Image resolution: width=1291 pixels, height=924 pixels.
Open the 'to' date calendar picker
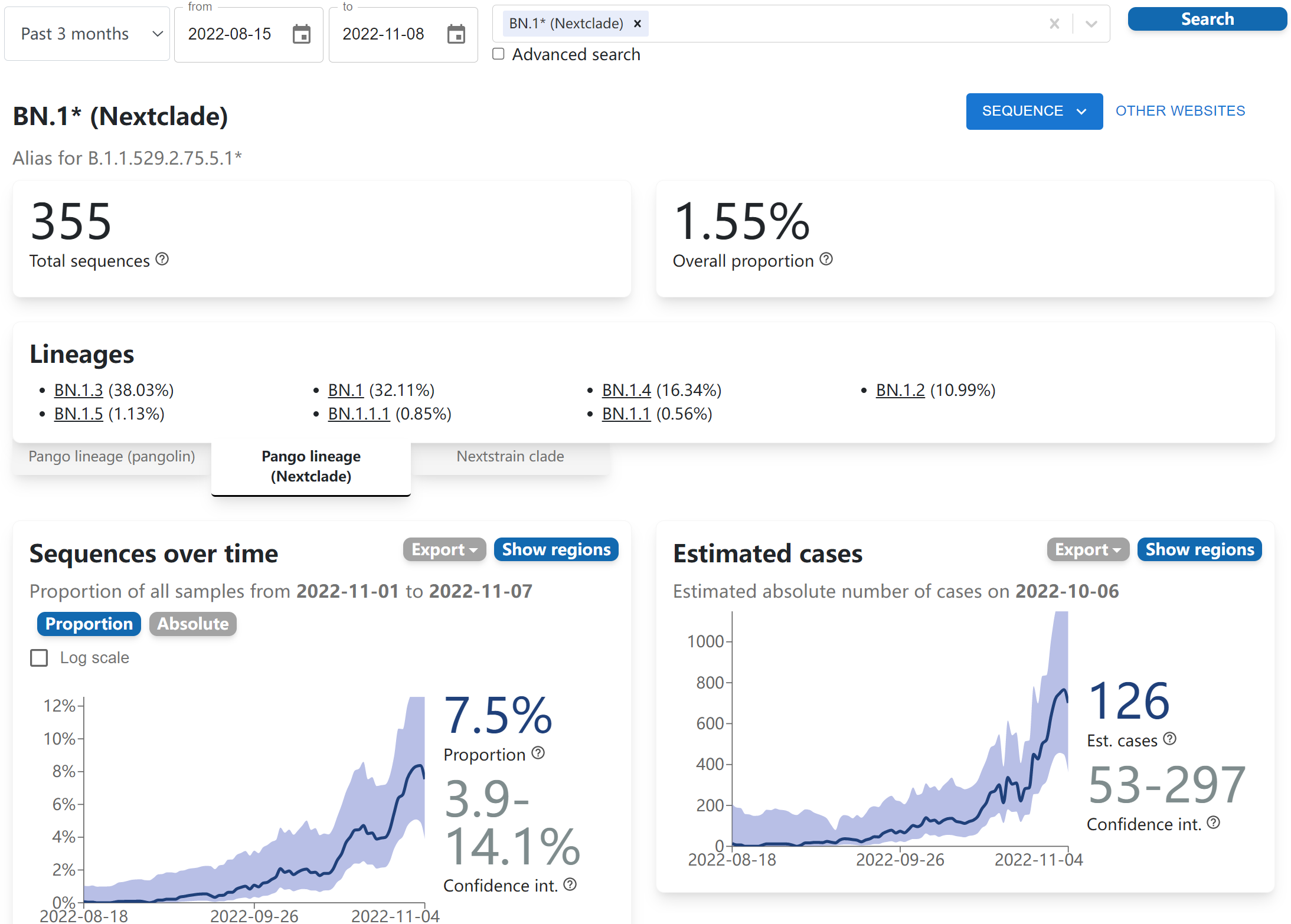click(x=456, y=34)
